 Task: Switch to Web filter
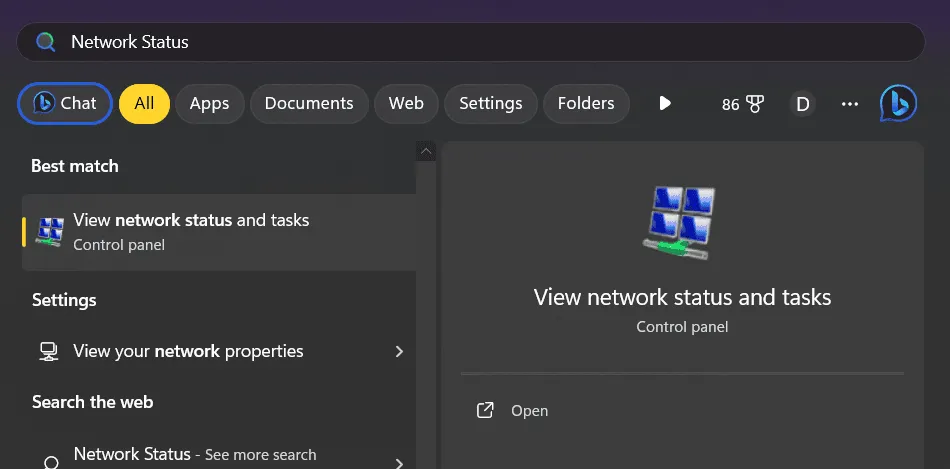406,104
